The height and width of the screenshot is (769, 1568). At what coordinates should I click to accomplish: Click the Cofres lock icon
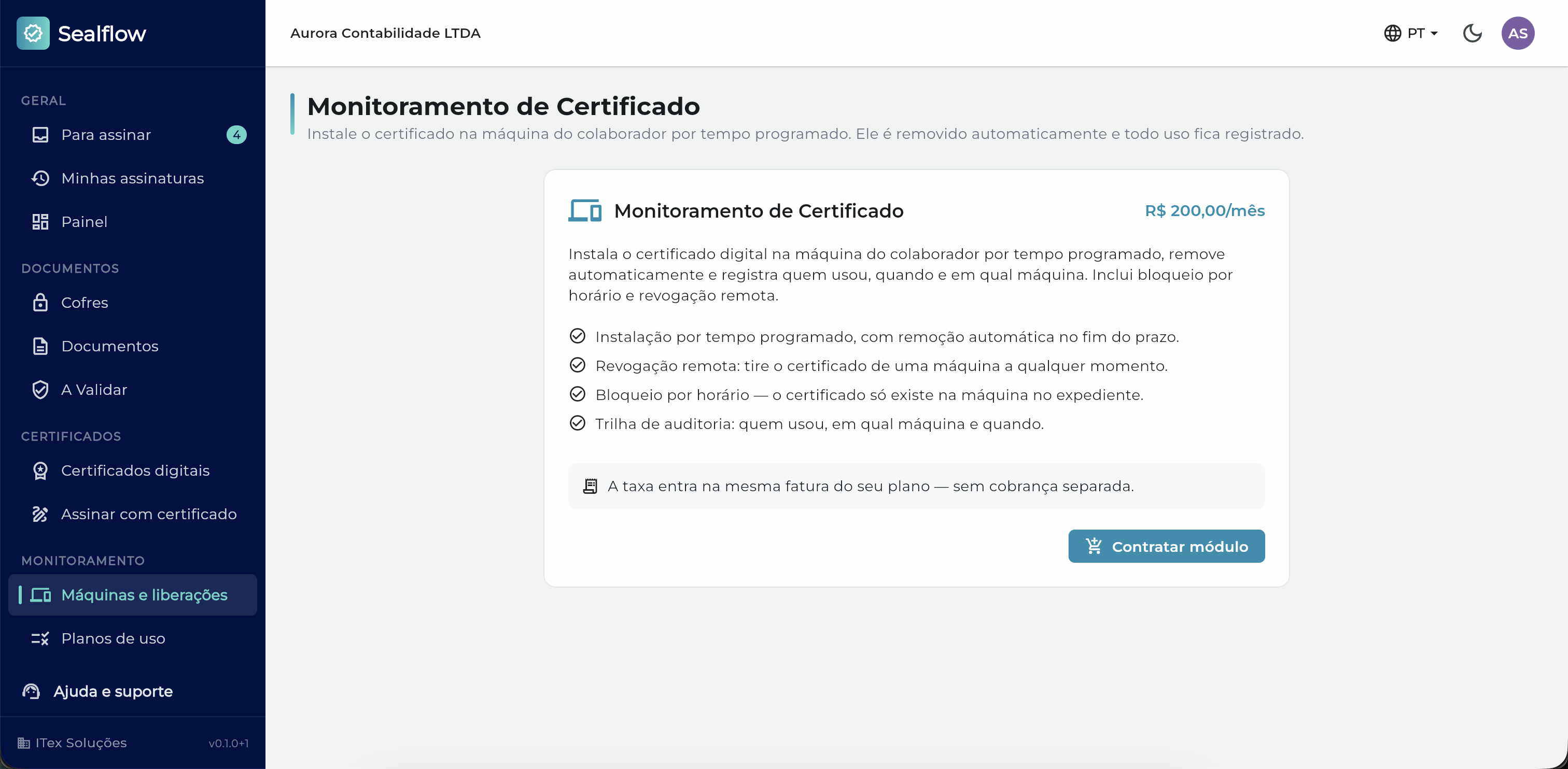[40, 303]
